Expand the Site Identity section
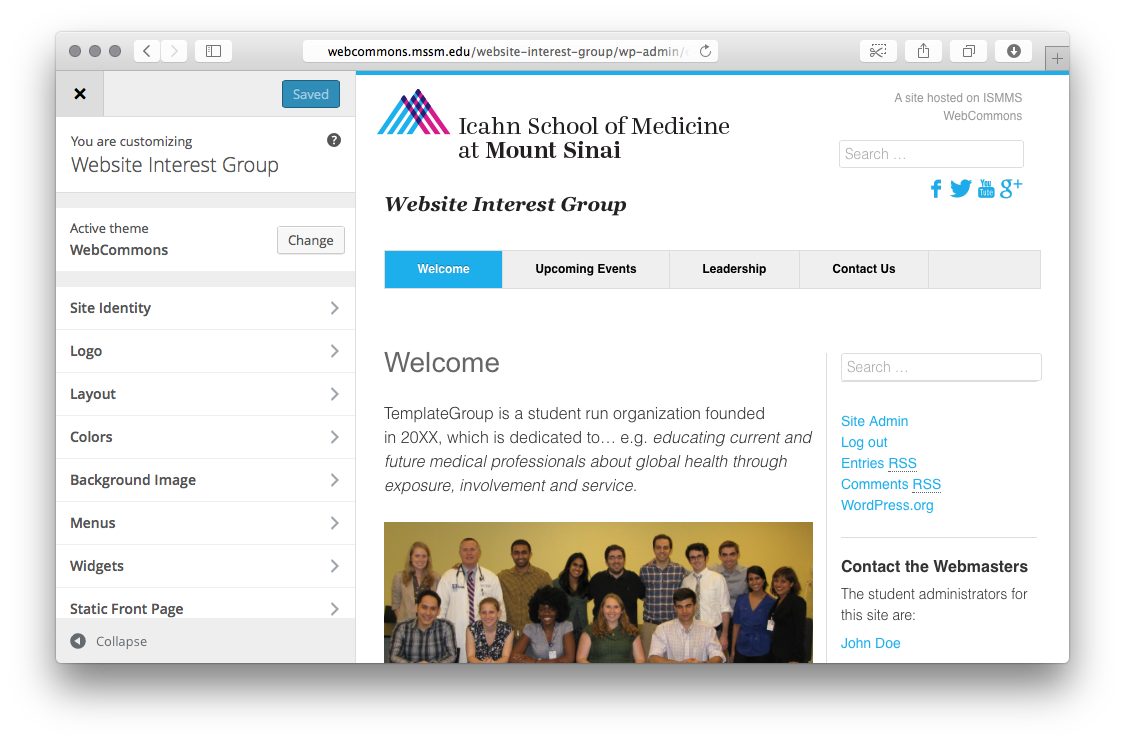Image resolution: width=1125 pixels, height=743 pixels. 205,308
